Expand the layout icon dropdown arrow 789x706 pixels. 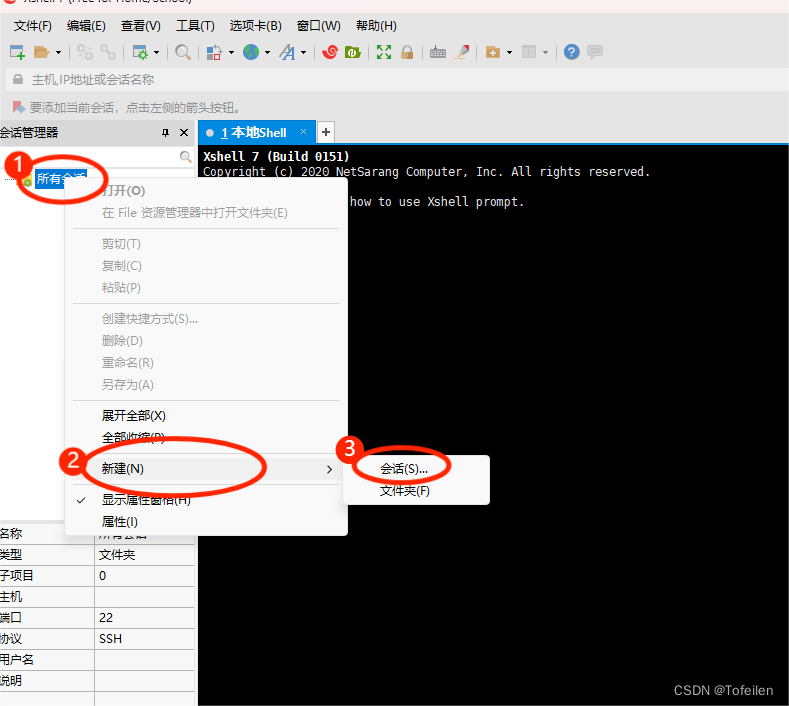(x=545, y=52)
